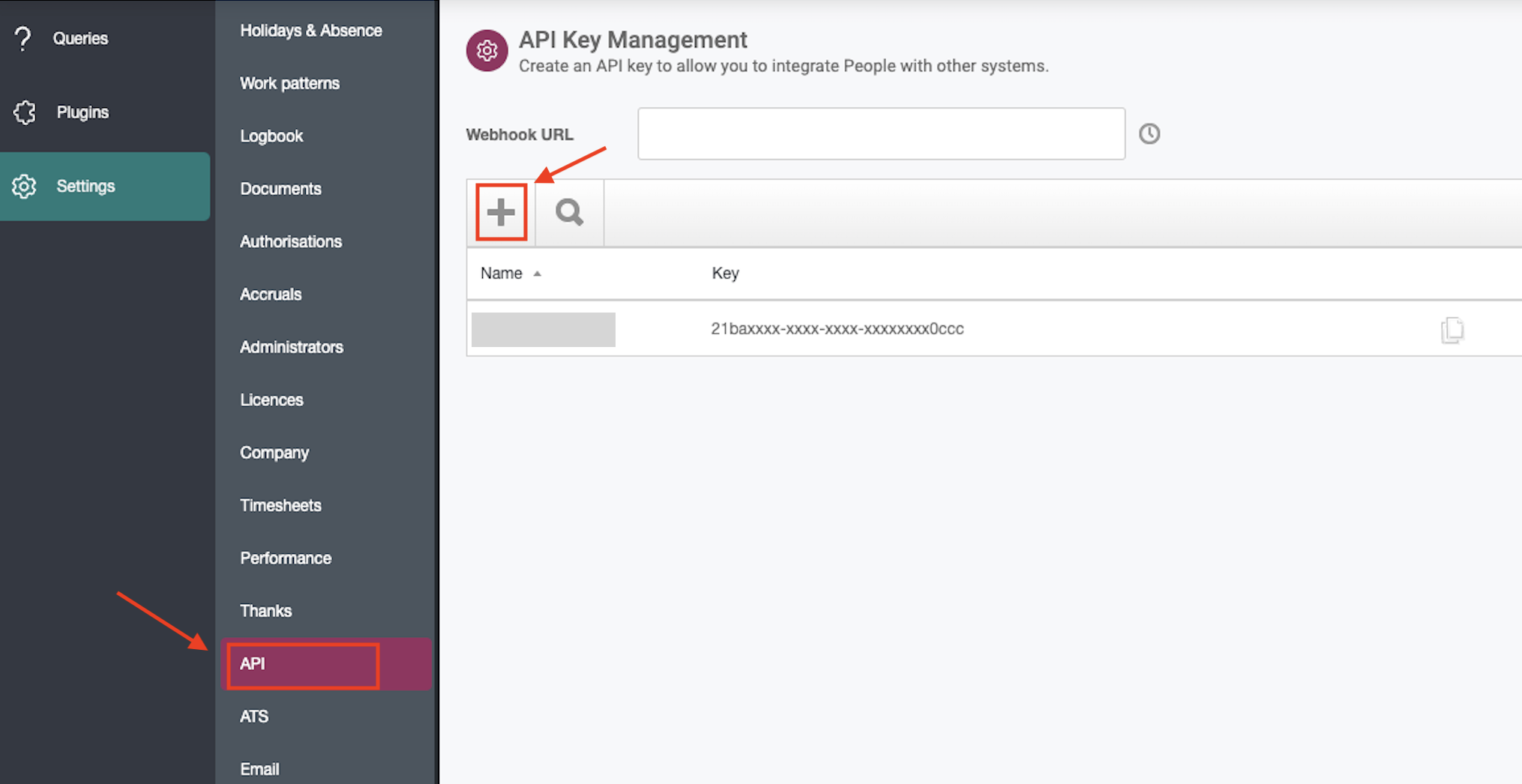Go to ATS settings
This screenshot has height=784, width=1522.
pyautogui.click(x=254, y=717)
